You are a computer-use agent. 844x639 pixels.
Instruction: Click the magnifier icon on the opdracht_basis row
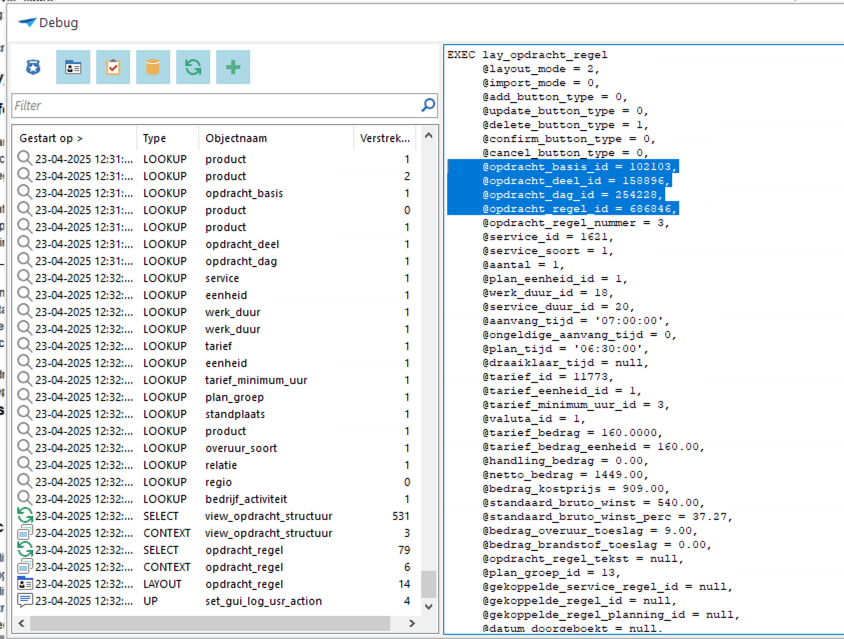click(25, 192)
